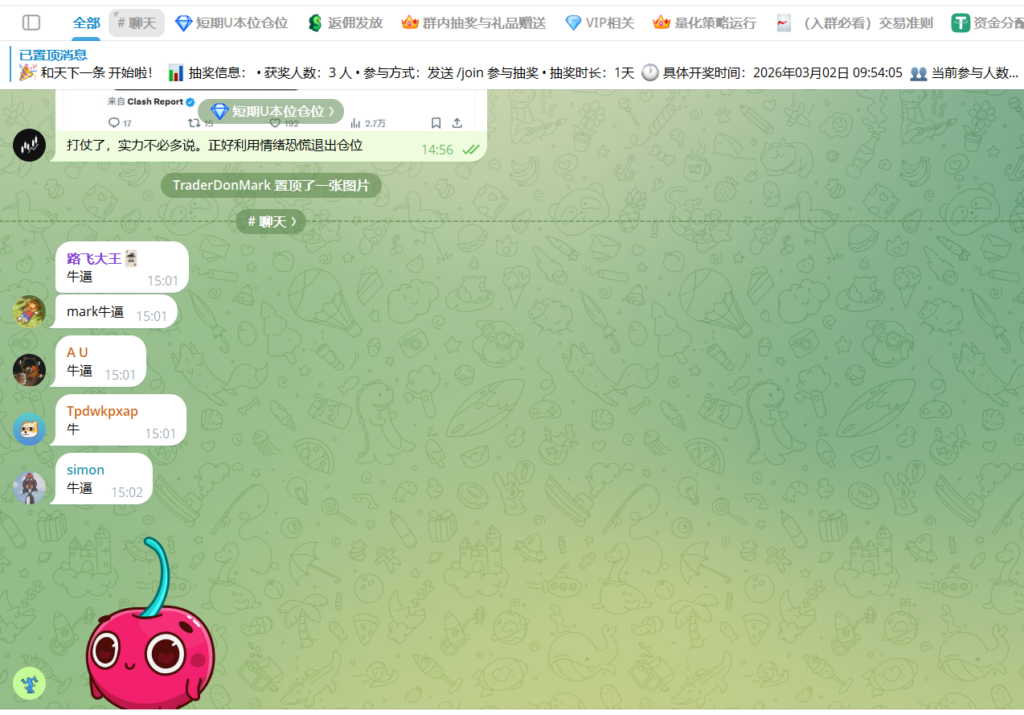Viewport: 1024px width, 715px height.
Task: Toggle the sidebar panel icon
Action: [x=31, y=22]
